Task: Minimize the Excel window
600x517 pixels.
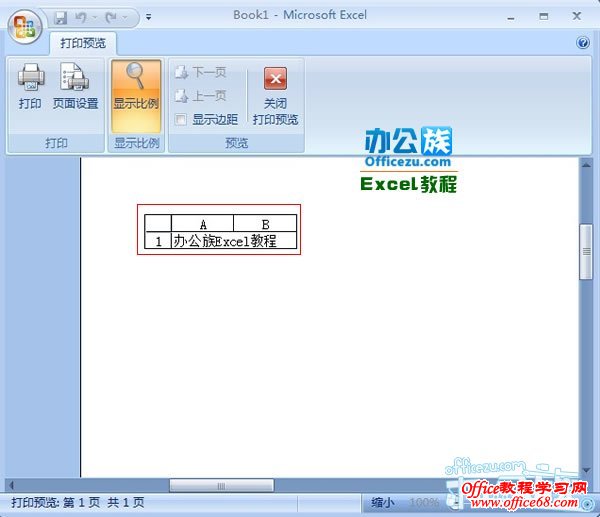Action: (511, 17)
